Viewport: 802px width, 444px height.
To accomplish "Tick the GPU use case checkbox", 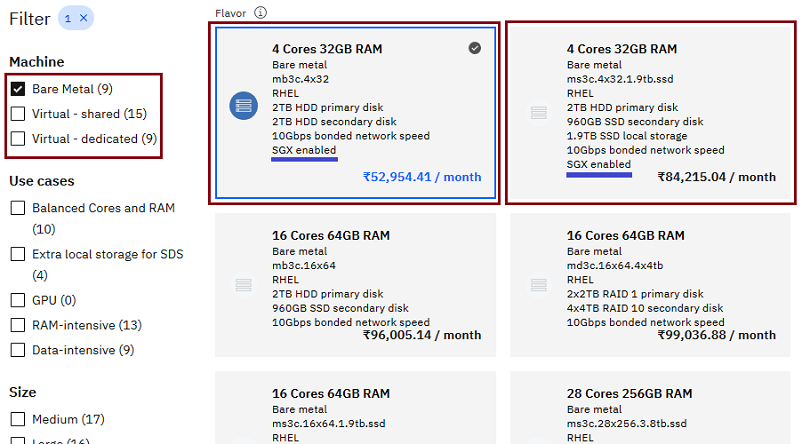I will (18, 300).
